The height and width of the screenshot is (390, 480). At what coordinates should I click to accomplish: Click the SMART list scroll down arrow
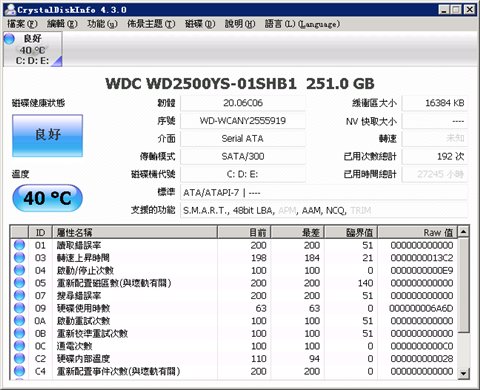pos(463,373)
